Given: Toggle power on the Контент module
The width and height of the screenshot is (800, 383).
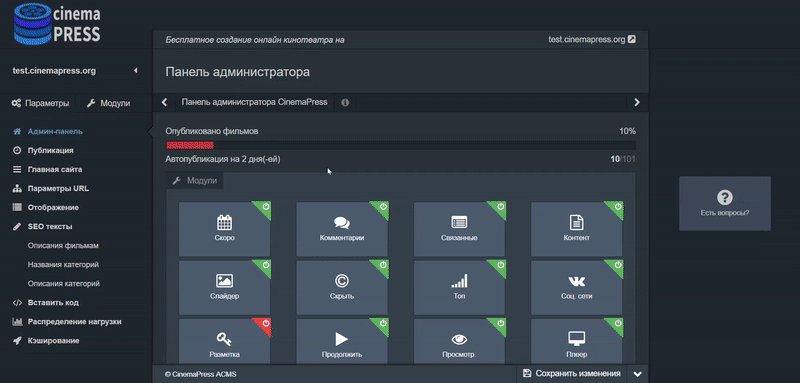Looking at the screenshot, I should pos(618,207).
